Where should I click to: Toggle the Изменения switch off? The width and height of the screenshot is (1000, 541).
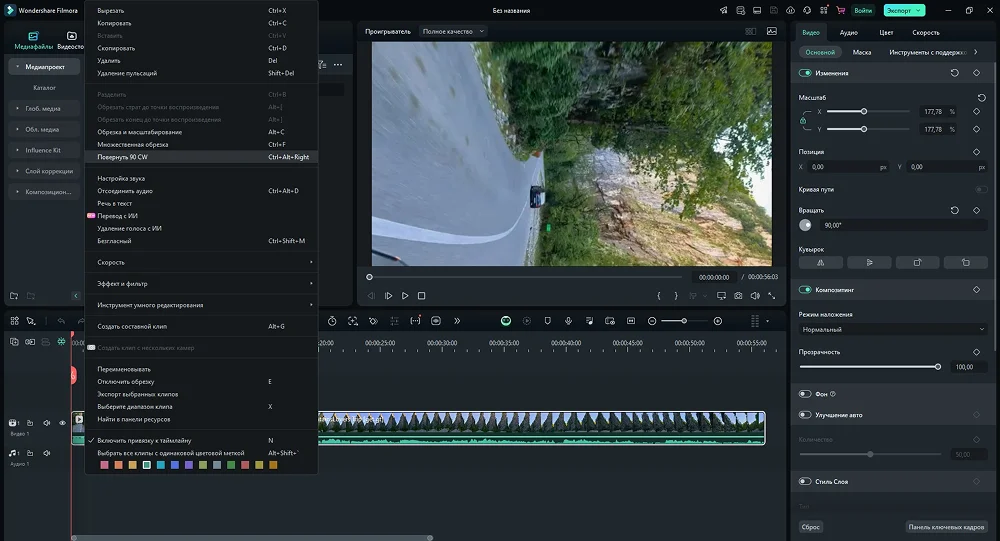point(805,73)
